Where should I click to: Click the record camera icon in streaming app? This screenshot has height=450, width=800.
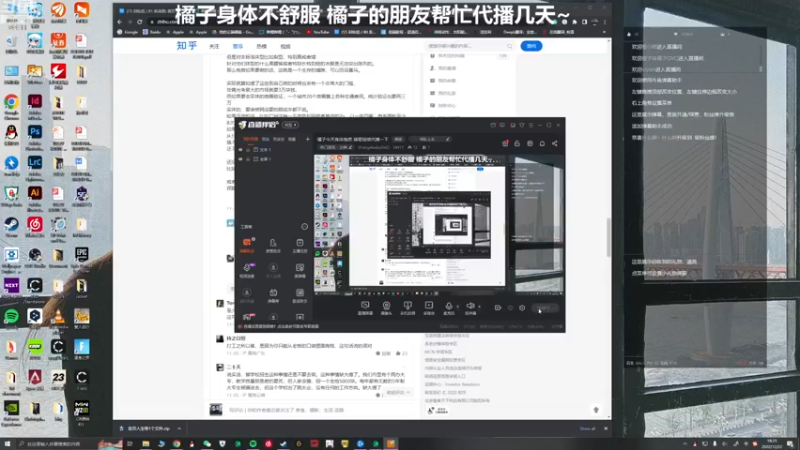498,308
